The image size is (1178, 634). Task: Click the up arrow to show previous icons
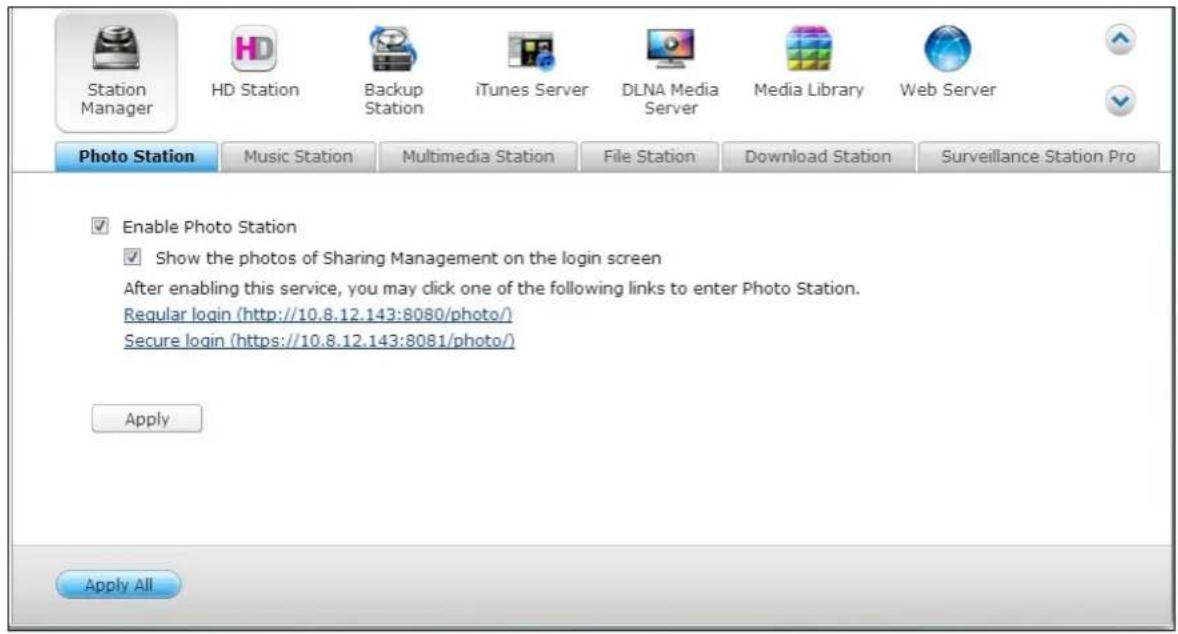click(x=1119, y=40)
